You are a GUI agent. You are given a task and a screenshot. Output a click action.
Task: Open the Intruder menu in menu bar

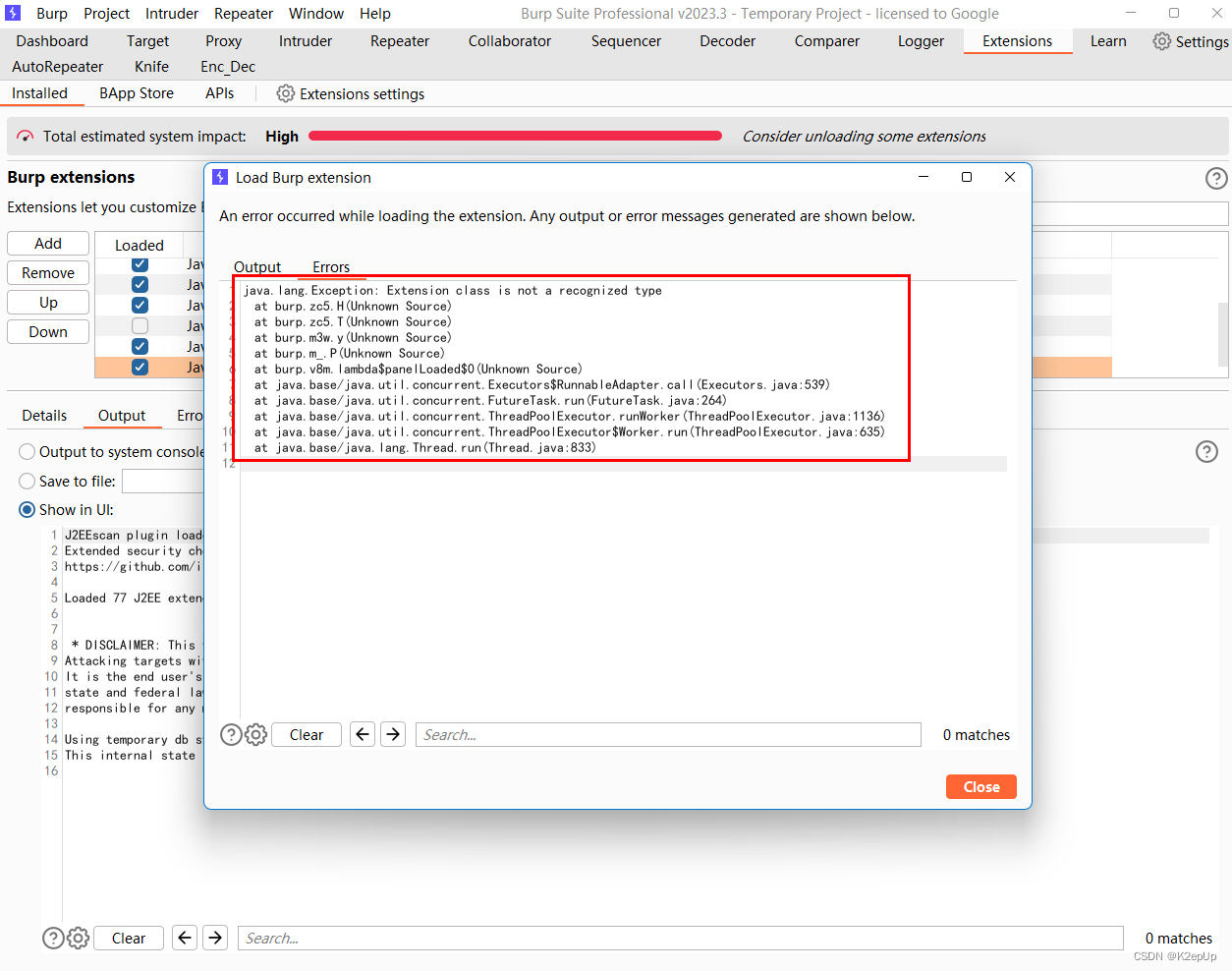pos(172,13)
